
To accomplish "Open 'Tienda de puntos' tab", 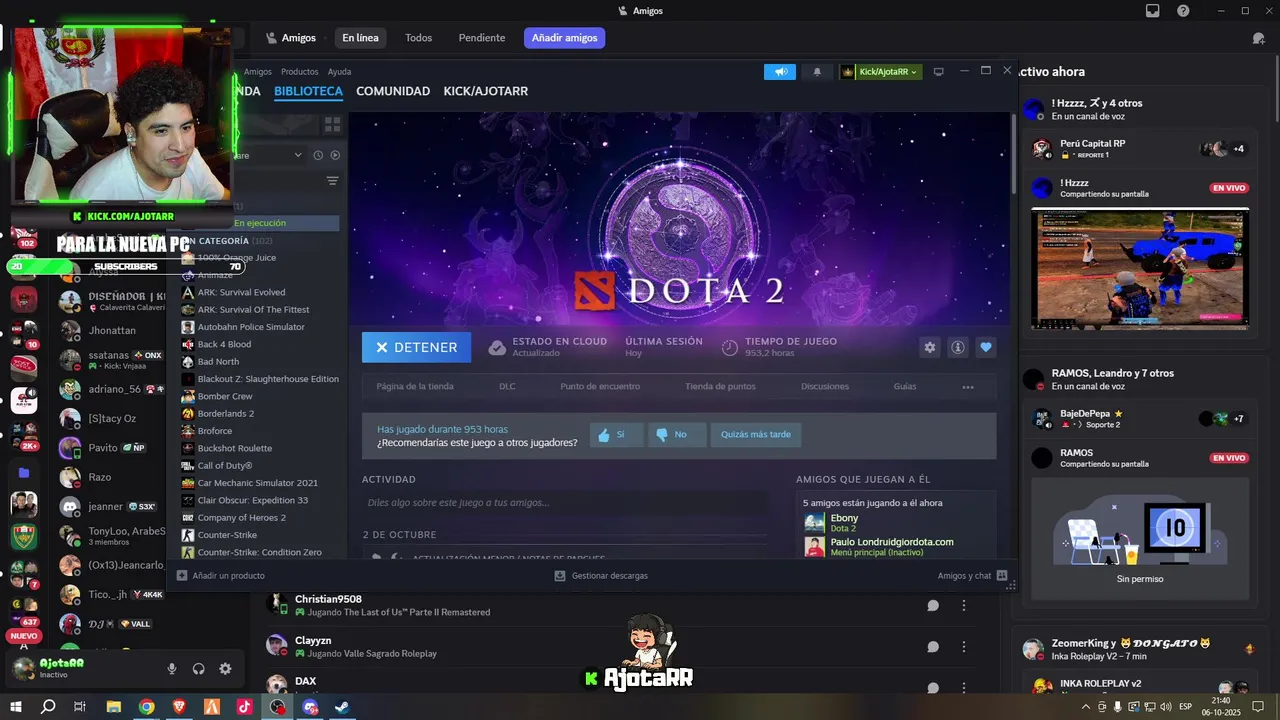I will coord(720,386).
